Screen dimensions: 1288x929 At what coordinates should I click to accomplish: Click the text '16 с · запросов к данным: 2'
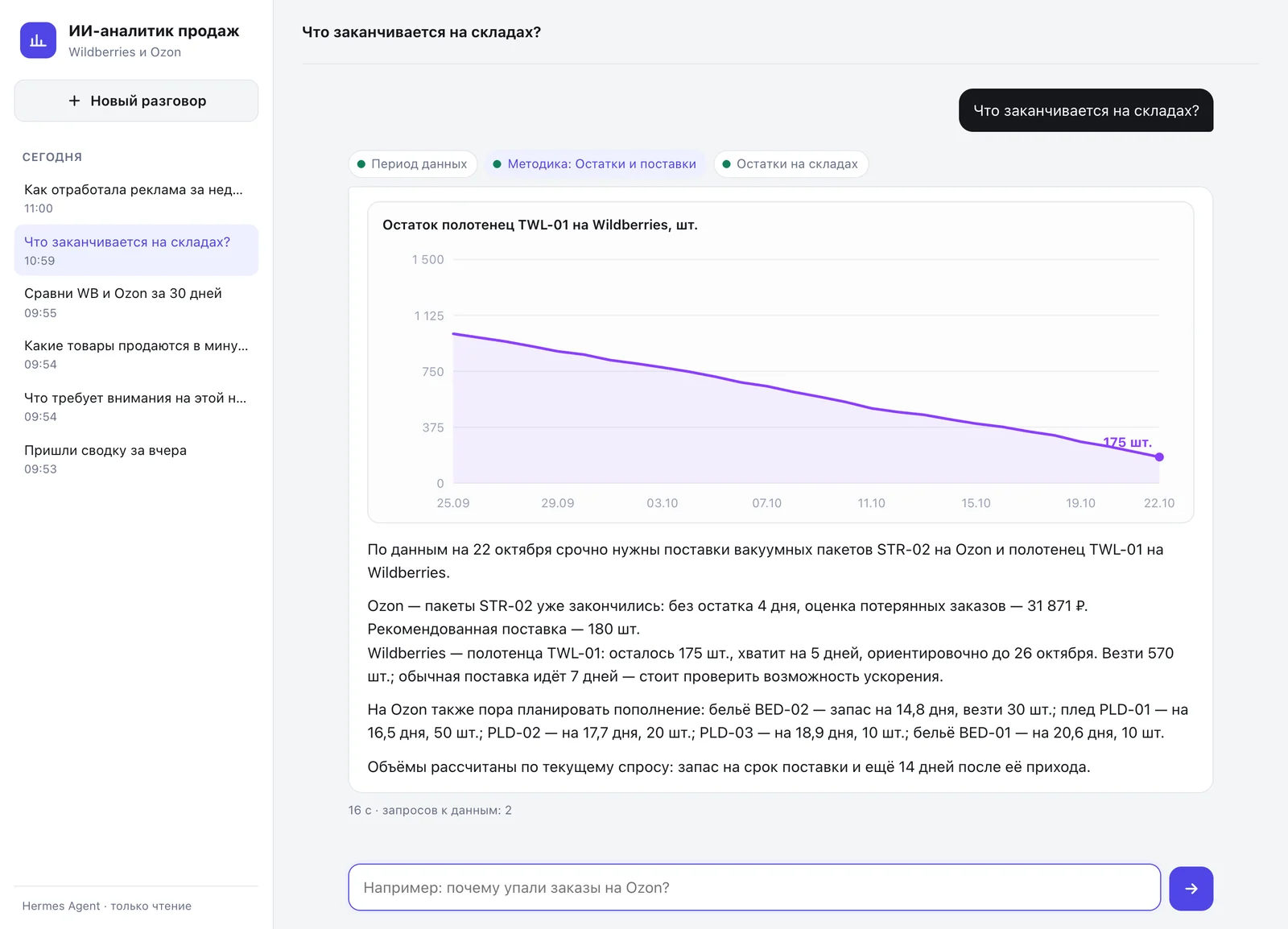[x=430, y=810]
